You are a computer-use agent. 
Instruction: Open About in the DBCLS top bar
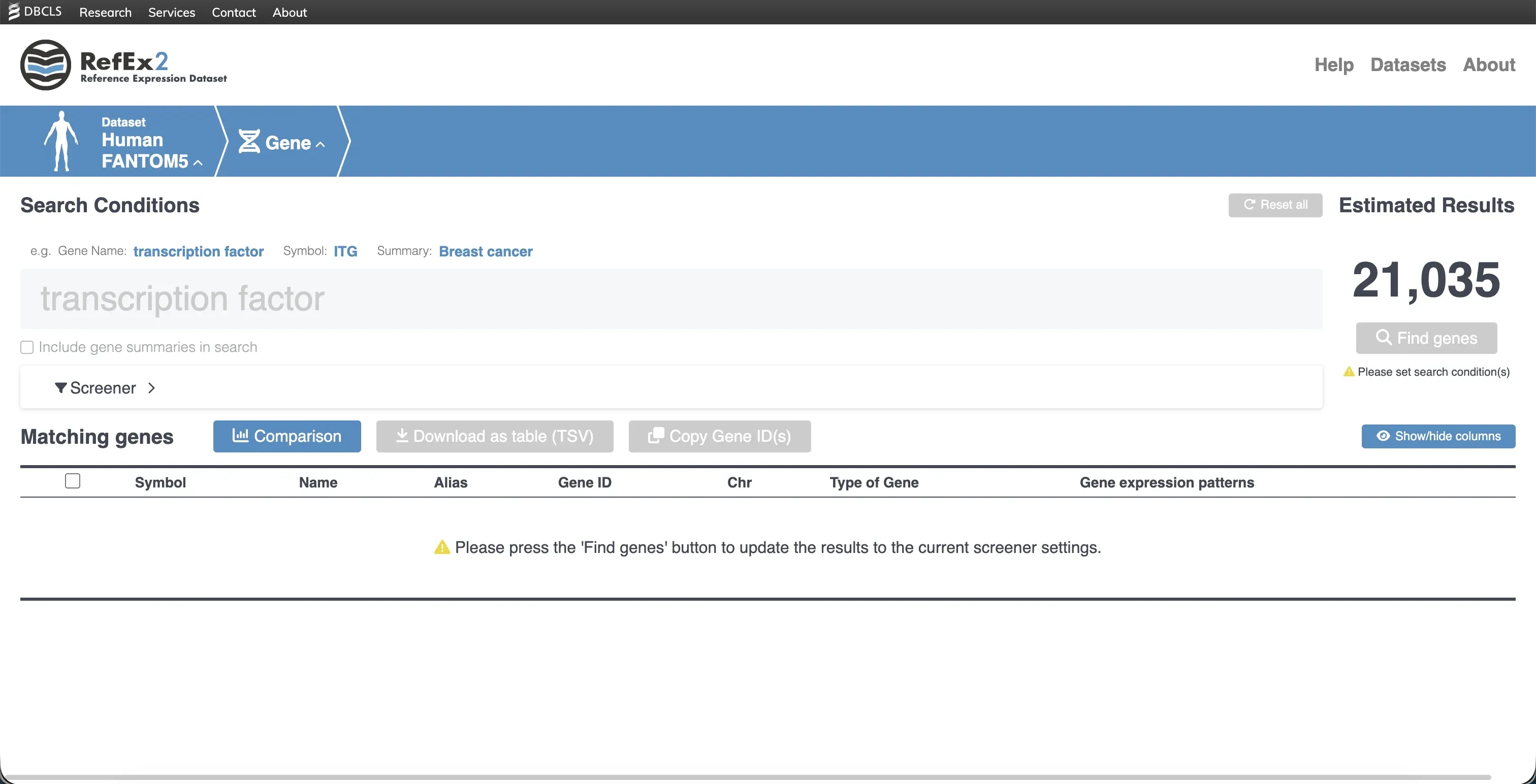(x=290, y=12)
